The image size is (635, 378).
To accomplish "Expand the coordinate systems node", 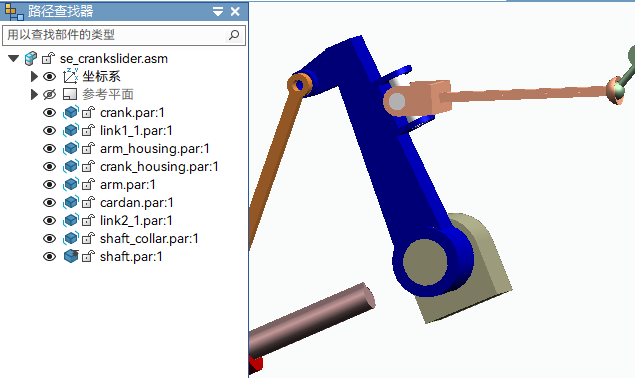I will (x=34, y=76).
